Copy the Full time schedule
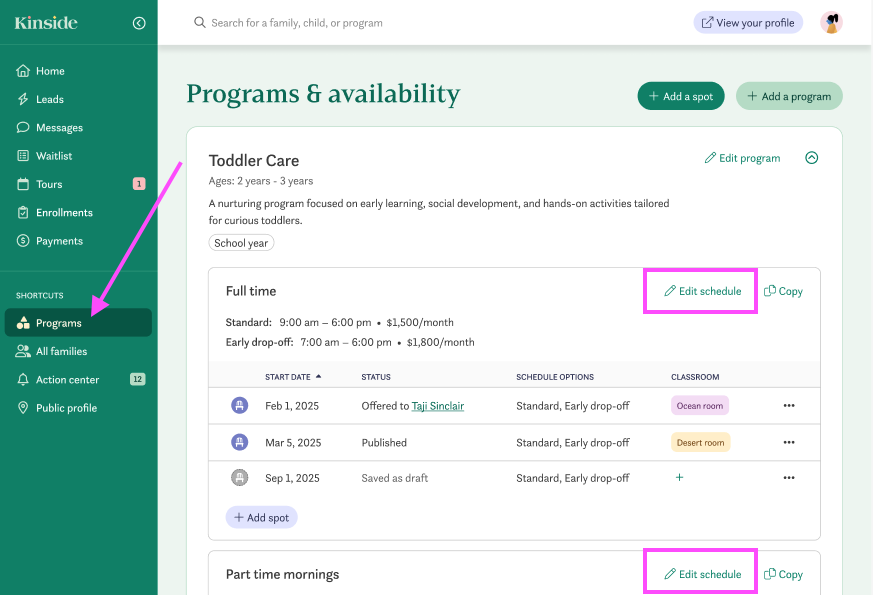This screenshot has height=595, width=873. [x=783, y=291]
